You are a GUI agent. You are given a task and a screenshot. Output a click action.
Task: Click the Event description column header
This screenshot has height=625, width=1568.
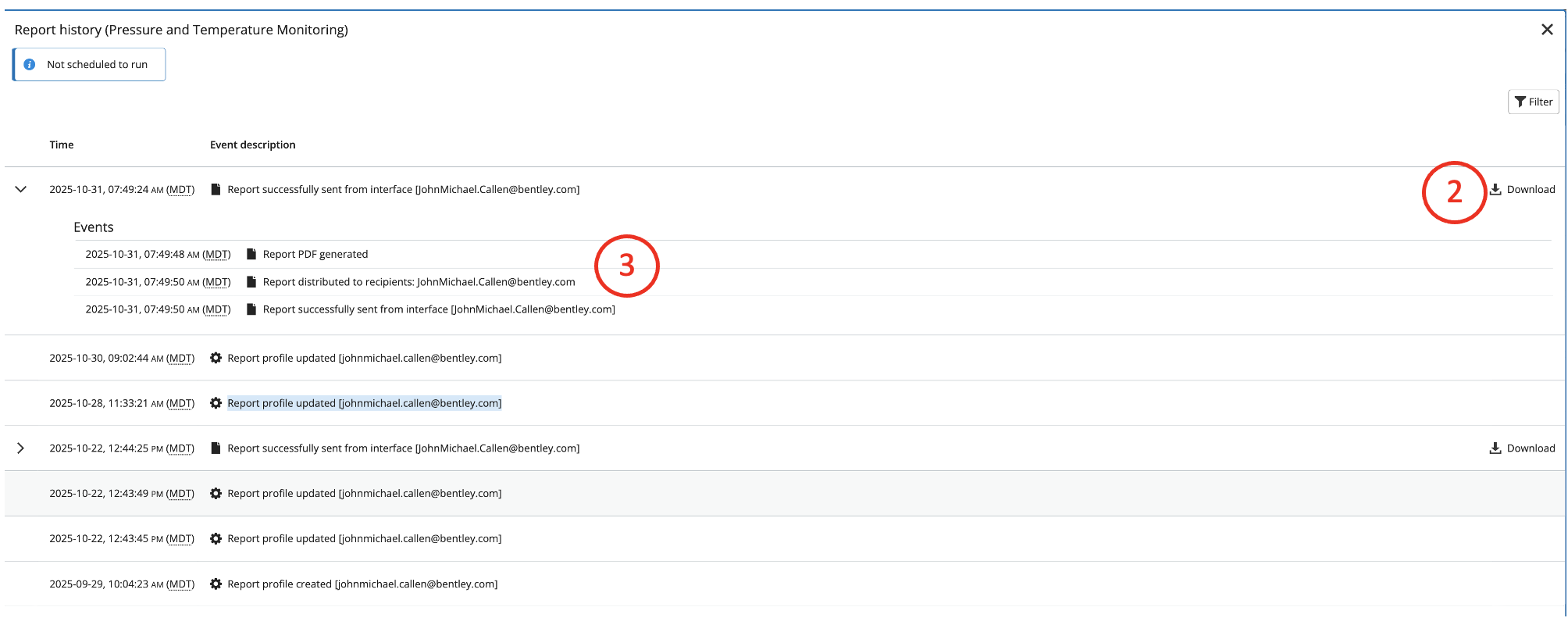tap(252, 145)
